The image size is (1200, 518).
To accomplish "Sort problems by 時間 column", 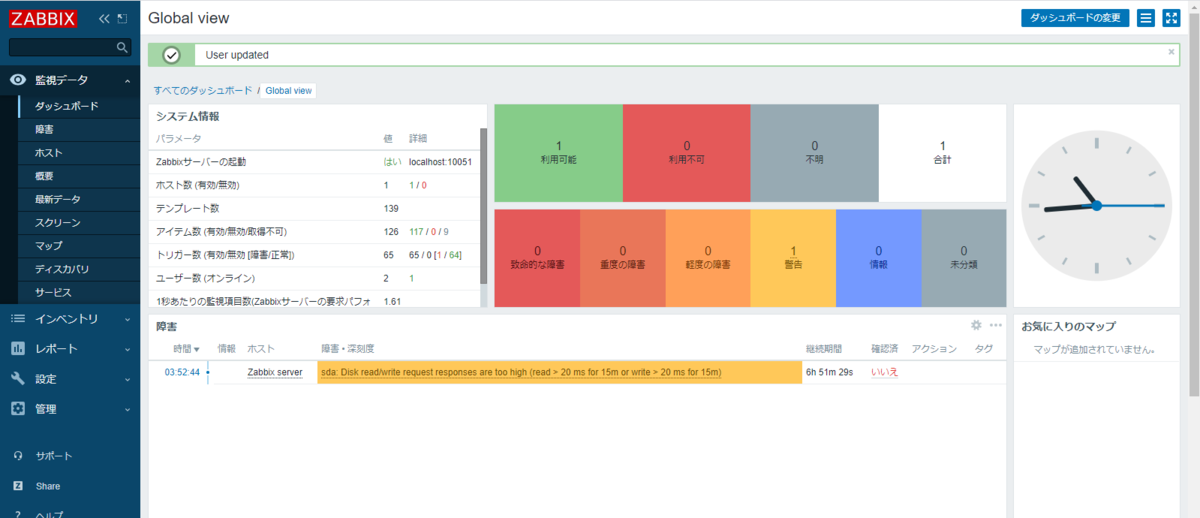I will tap(186, 349).
